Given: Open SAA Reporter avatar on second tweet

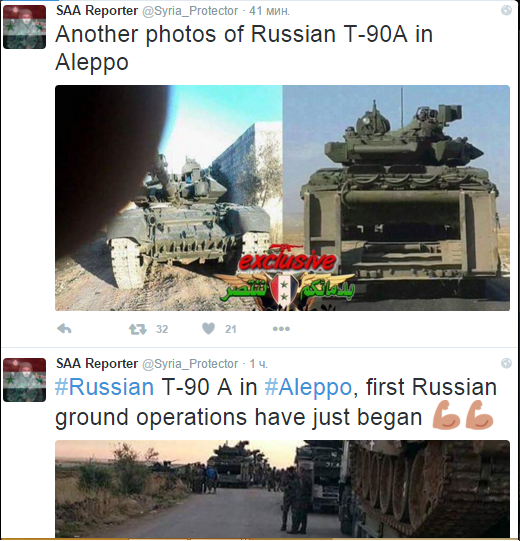Looking at the screenshot, I should click(x=24, y=380).
